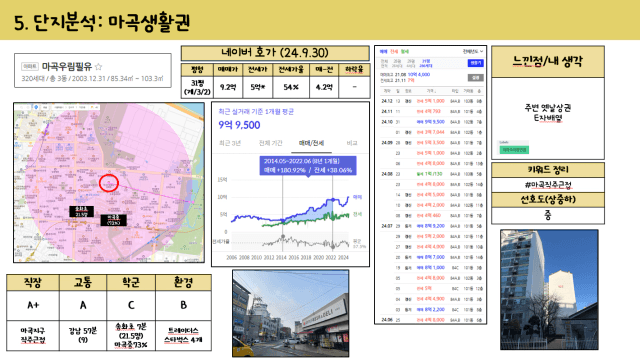This screenshot has width=640, height=361.
Task: Filter transactions by red 전세 tab
Action: pos(394,51)
